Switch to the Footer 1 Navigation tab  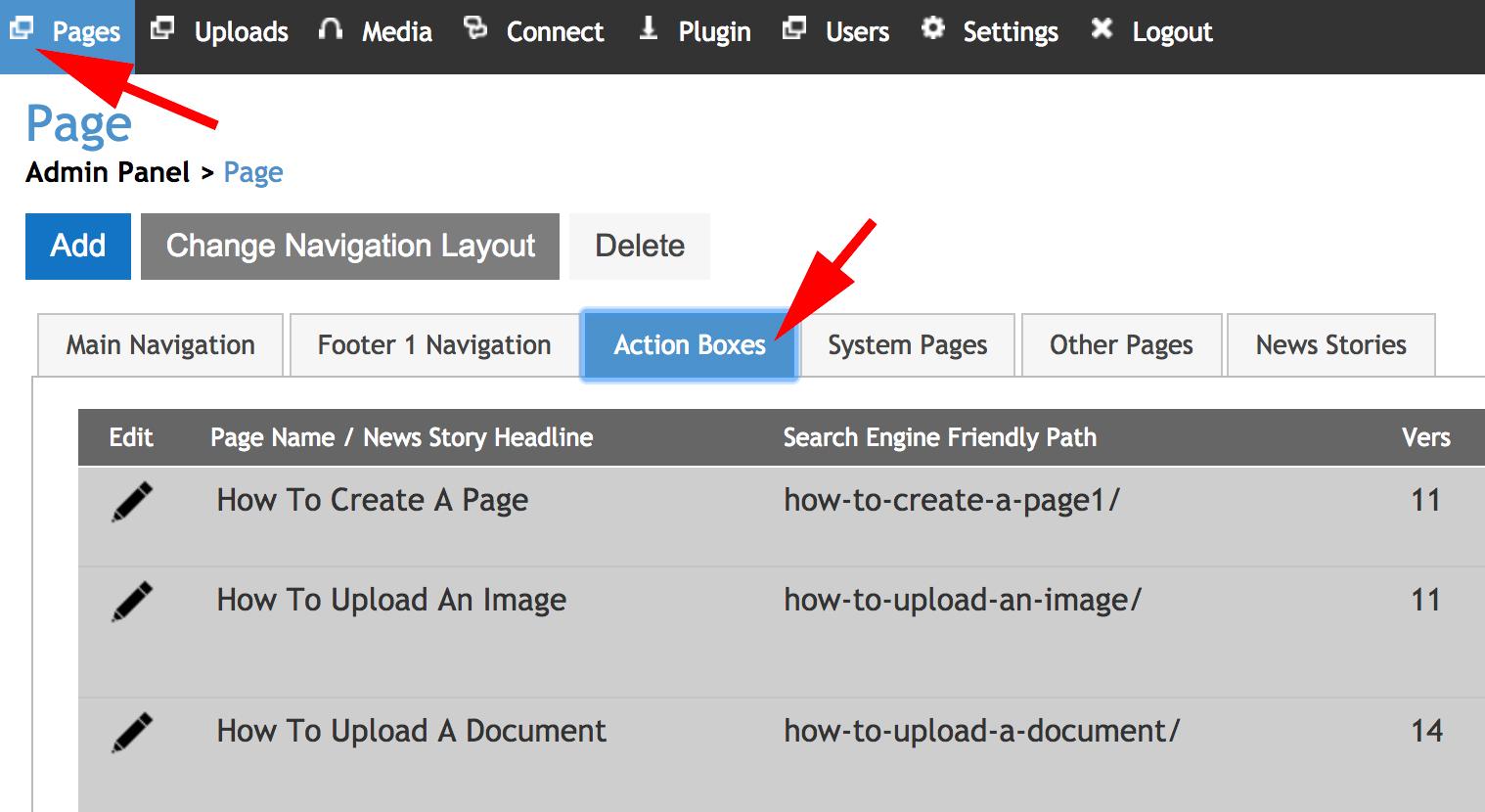click(434, 345)
